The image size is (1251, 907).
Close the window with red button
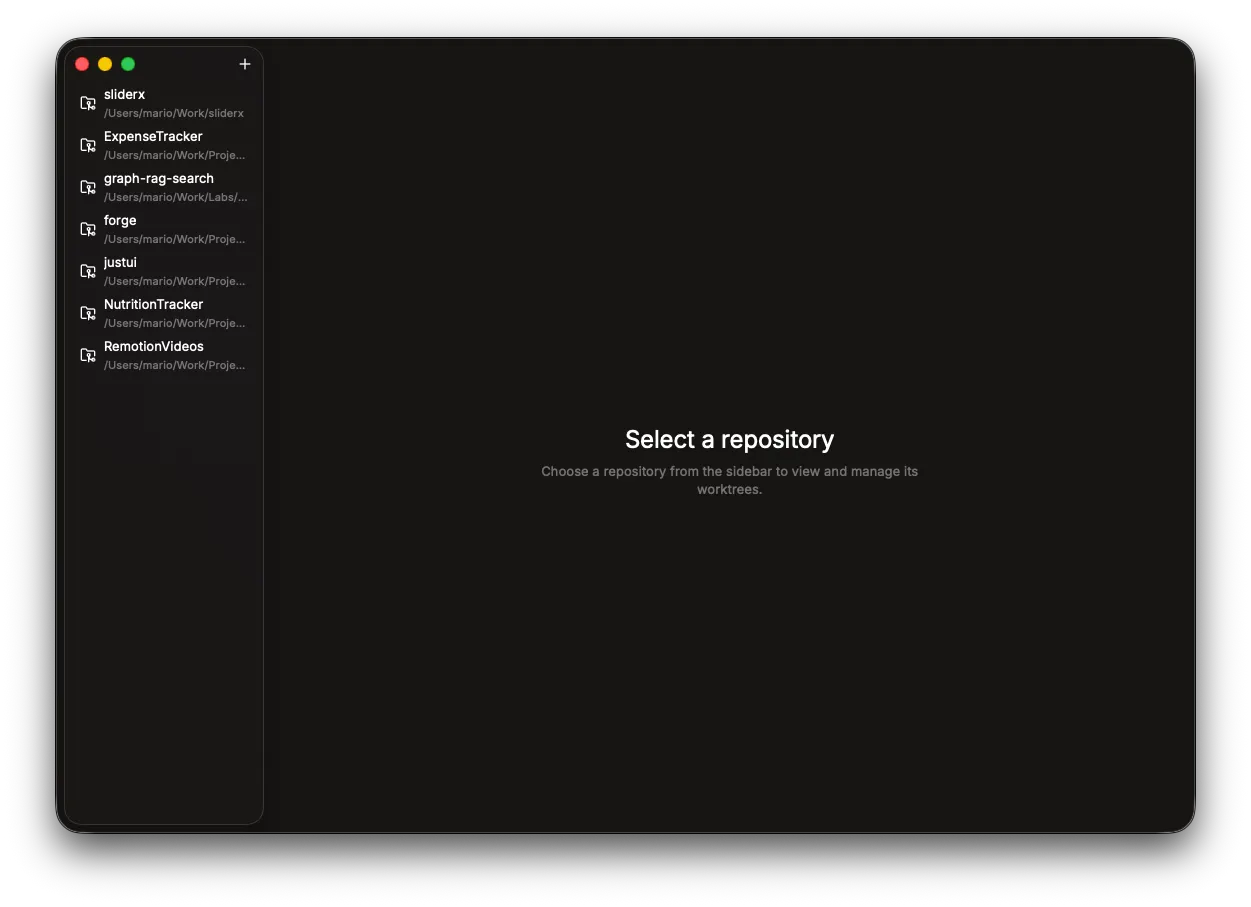pos(82,64)
